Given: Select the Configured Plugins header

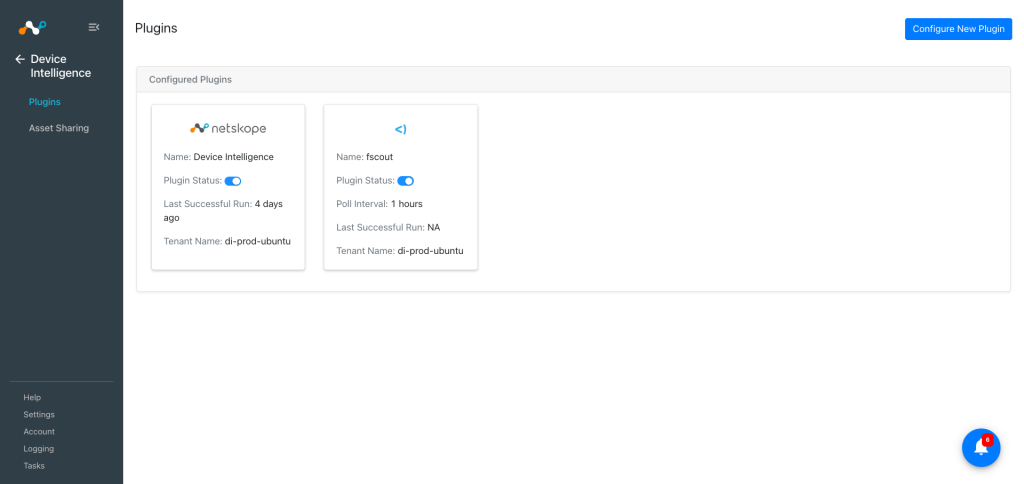Looking at the screenshot, I should pos(573,80).
